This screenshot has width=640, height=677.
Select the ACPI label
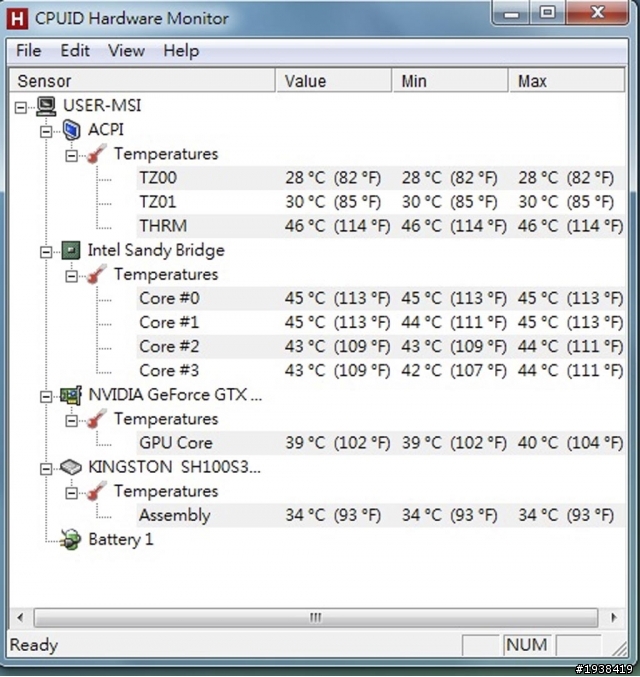106,130
